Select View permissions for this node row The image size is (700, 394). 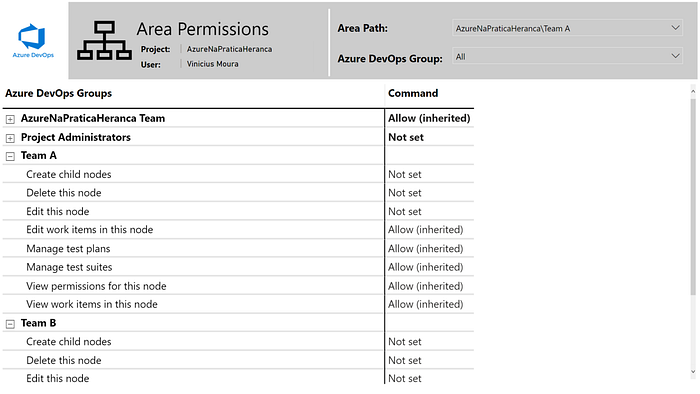click(x=238, y=286)
